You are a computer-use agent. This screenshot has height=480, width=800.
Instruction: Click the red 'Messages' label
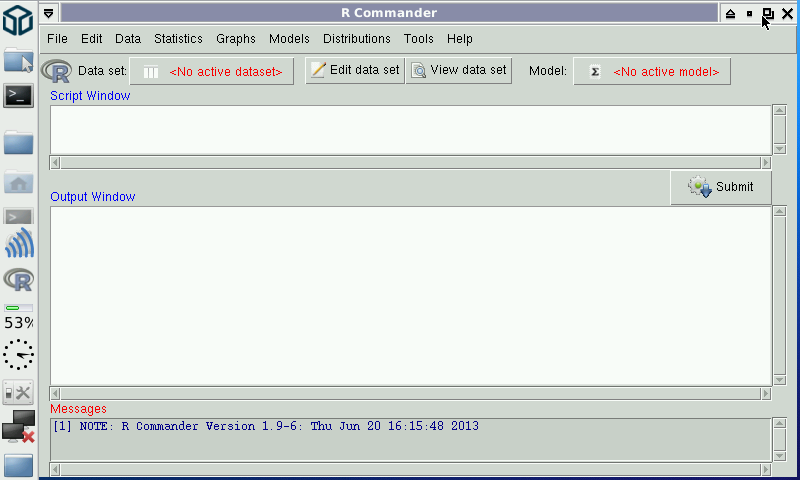point(79,409)
